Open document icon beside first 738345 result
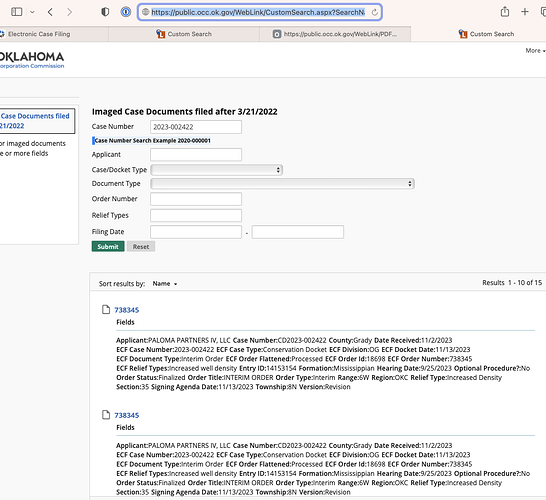Screen dimensions: 546x500 [106, 309]
